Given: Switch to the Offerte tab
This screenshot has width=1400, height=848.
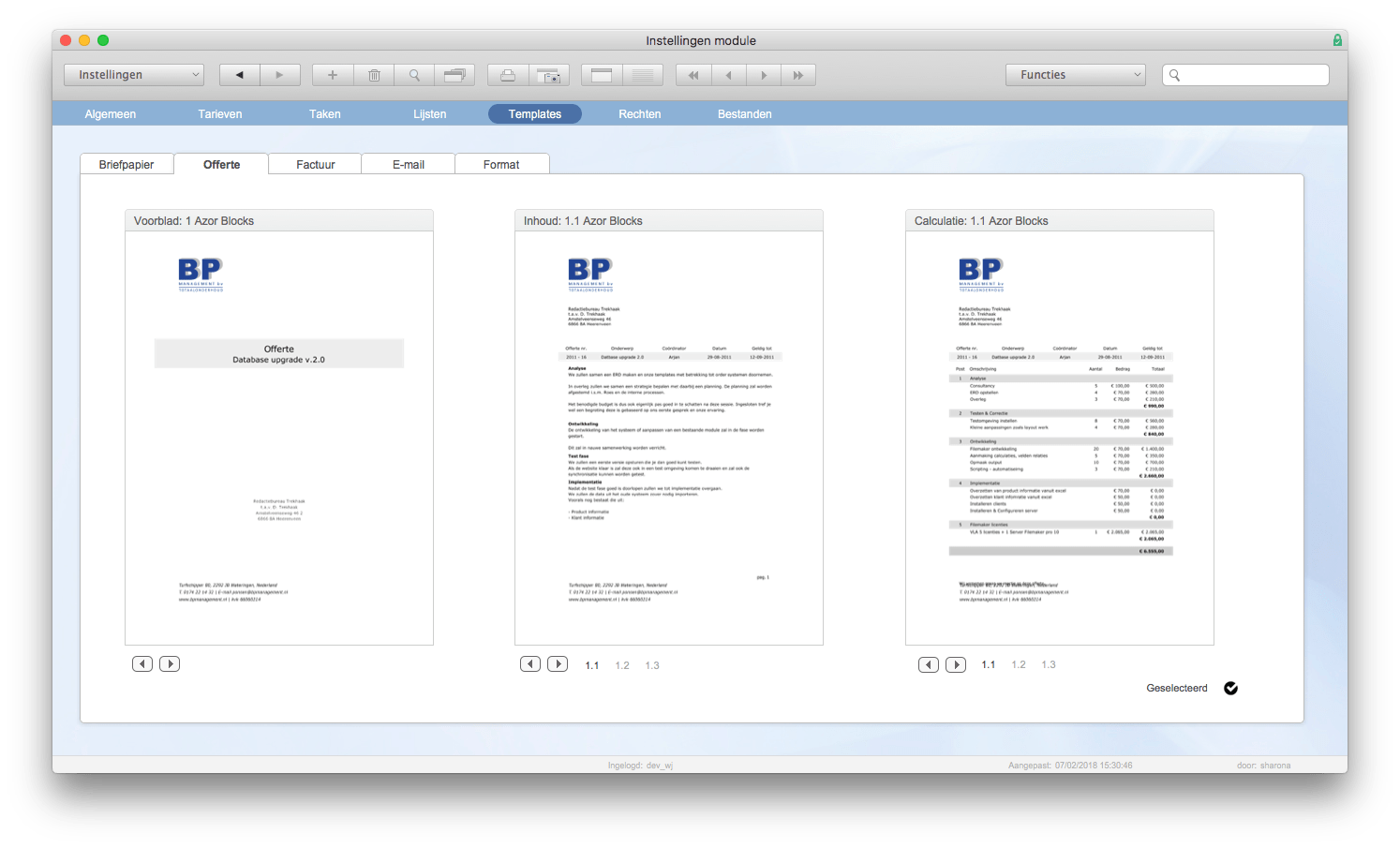Looking at the screenshot, I should pos(222,164).
